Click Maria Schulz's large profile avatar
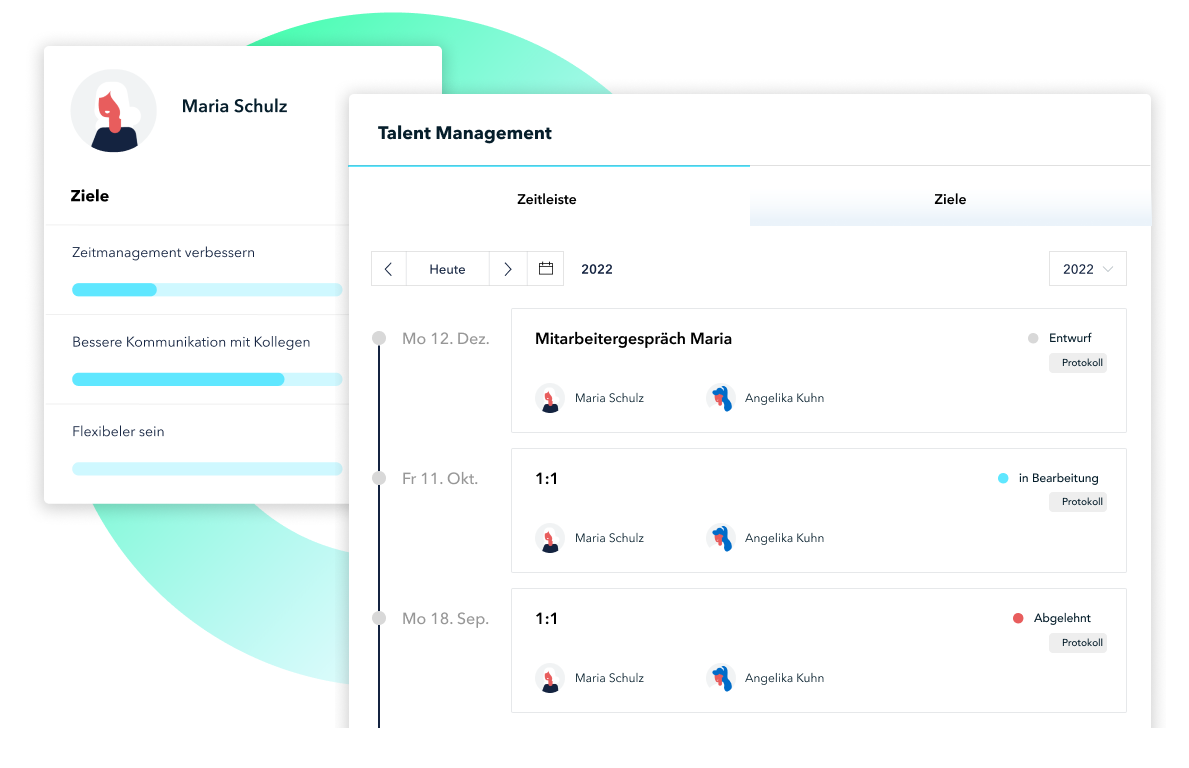Screen dimensions: 1189x768 point(114,110)
